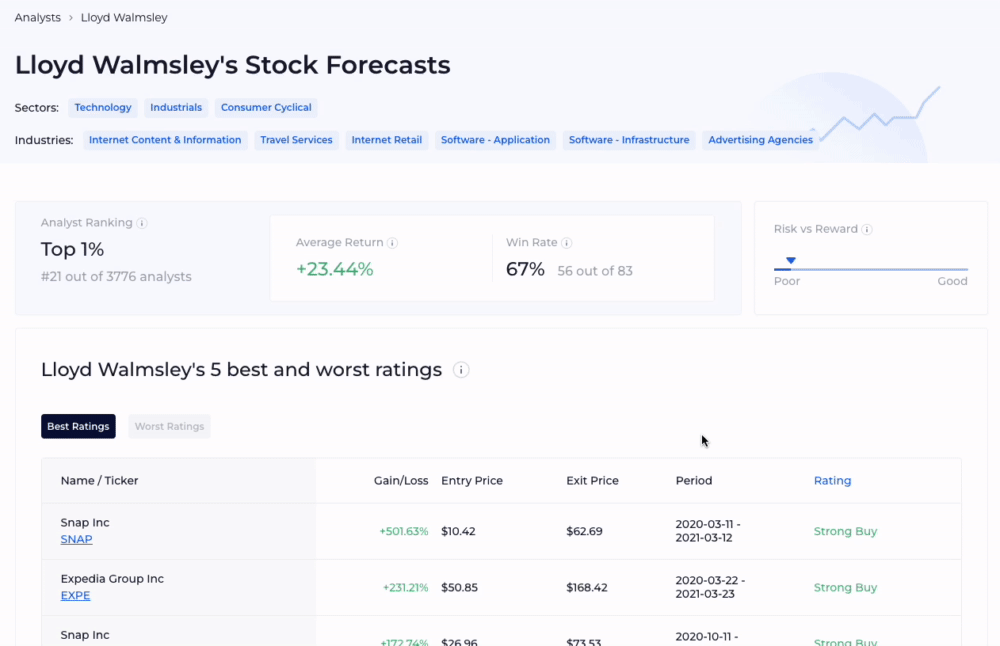Open the SNAP ticker link
1000x646 pixels.
click(76, 539)
